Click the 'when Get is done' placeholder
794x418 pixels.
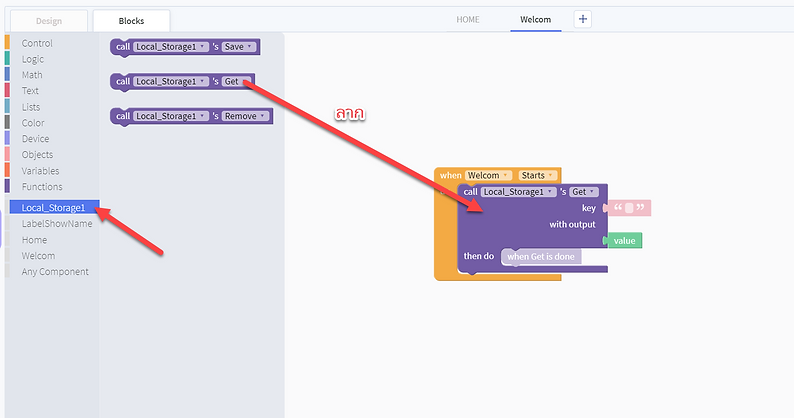541,256
